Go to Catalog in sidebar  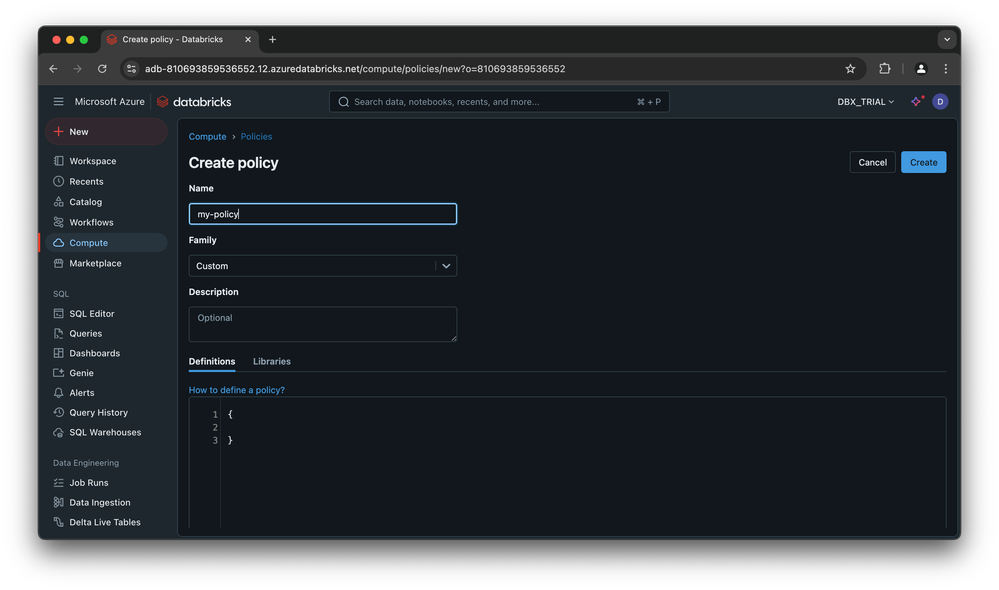(85, 202)
